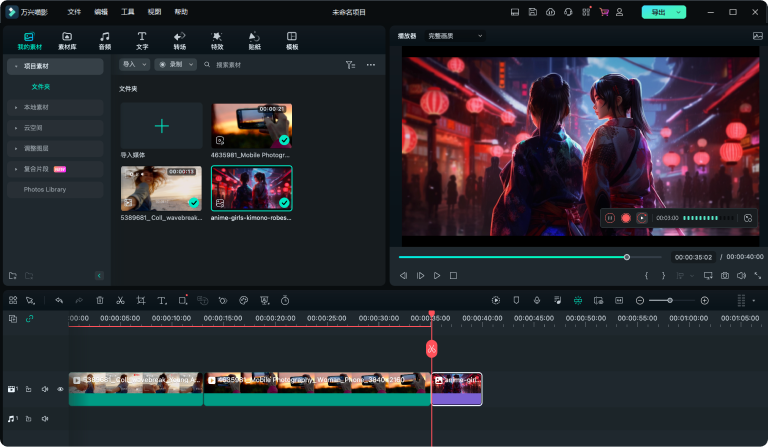Click the split scissors tool in timeline toolbar
The height and width of the screenshot is (447, 768).
pos(120,300)
